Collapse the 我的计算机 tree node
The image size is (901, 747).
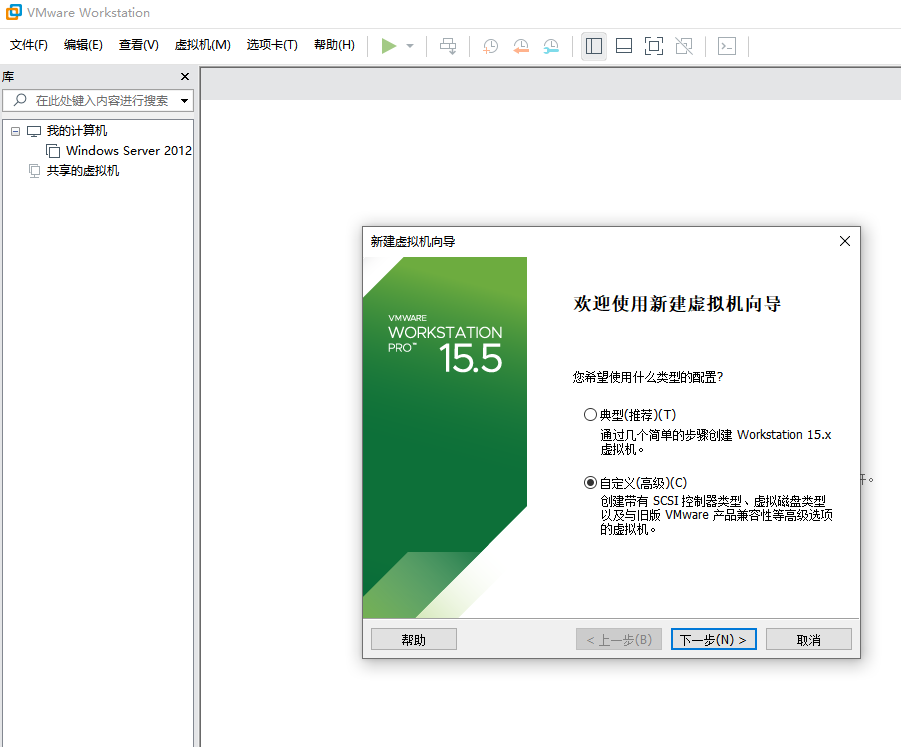[15, 131]
